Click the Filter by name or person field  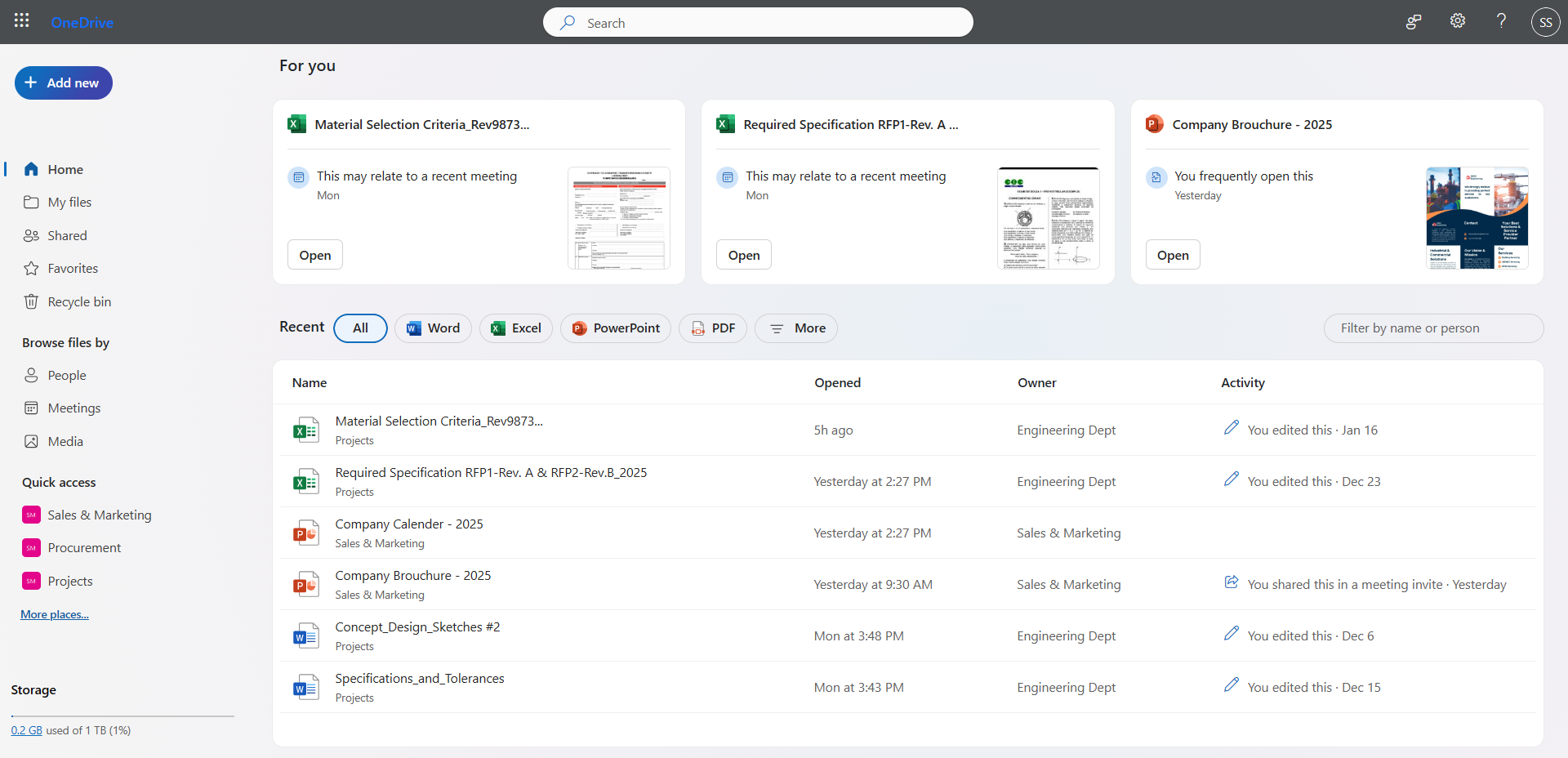pos(1433,328)
